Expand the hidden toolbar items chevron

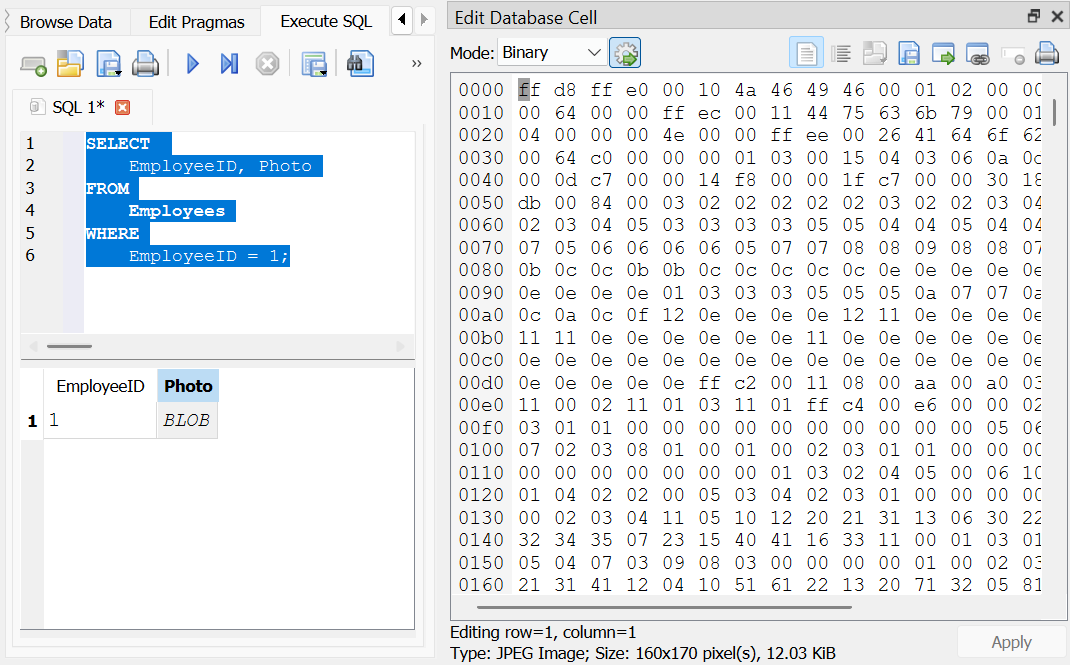pos(416,64)
